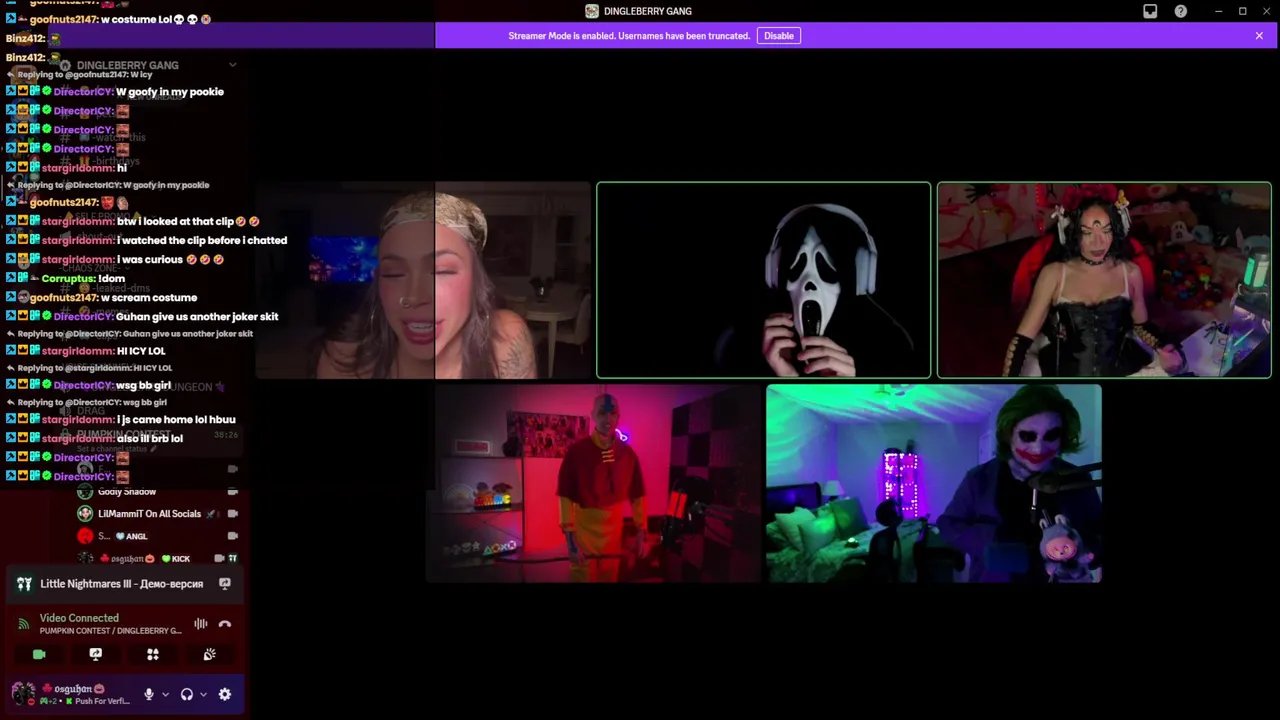Click 'i js came home lol hbuu' message

click(176, 420)
